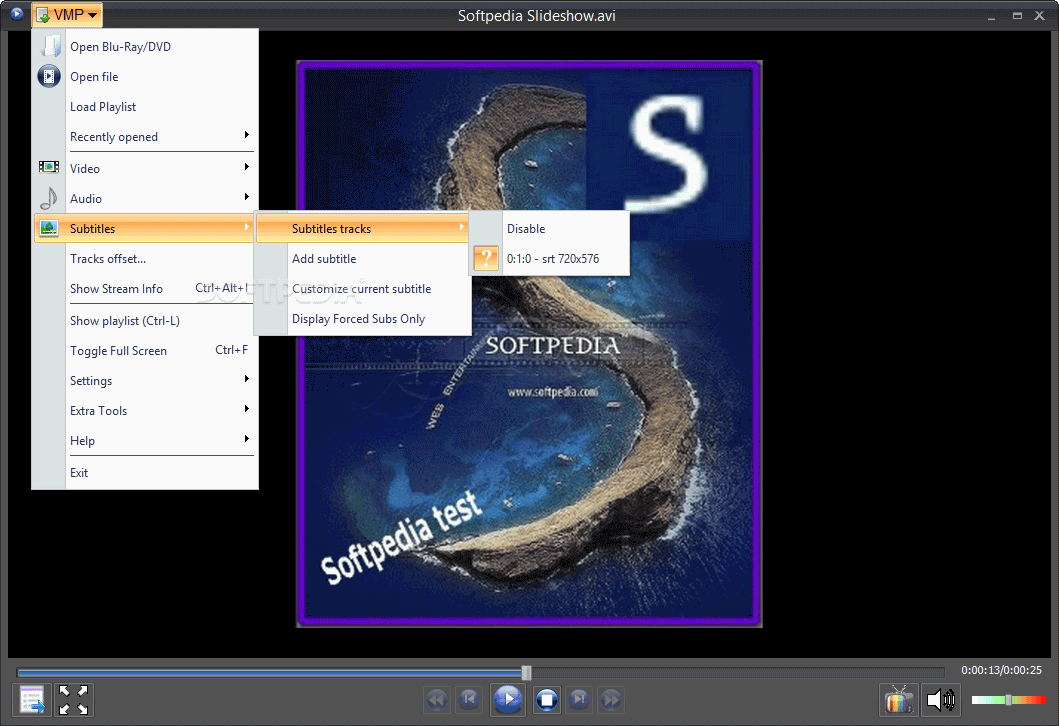This screenshot has width=1059, height=726.
Task: Select Add subtitle
Action: coord(362,259)
